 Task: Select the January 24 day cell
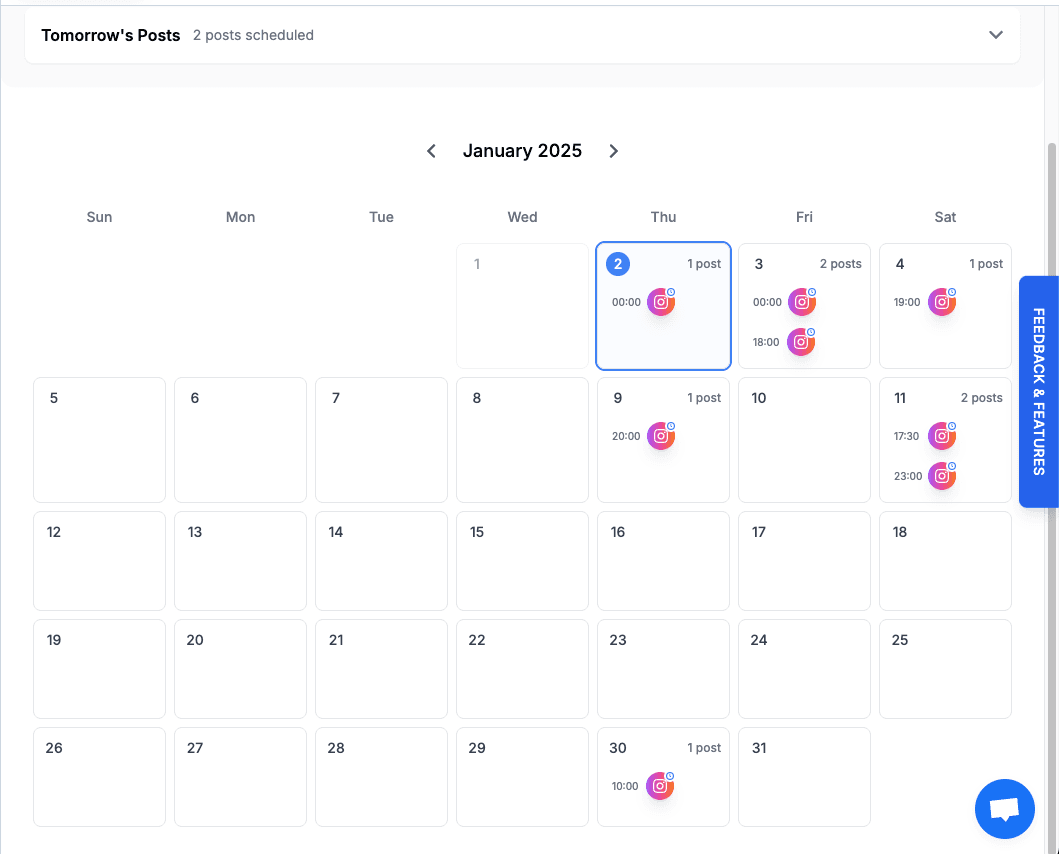coord(804,669)
